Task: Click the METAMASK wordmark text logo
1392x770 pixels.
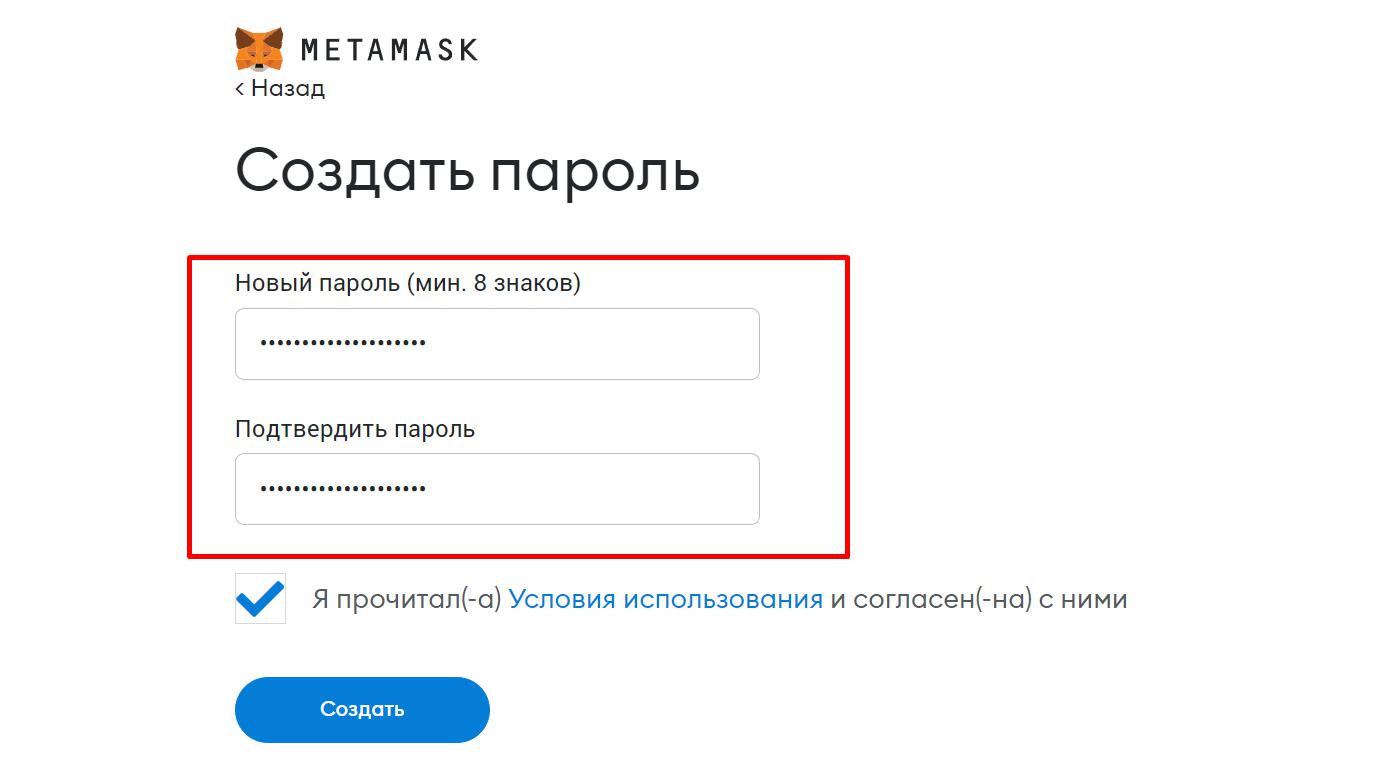Action: pyautogui.click(x=388, y=47)
